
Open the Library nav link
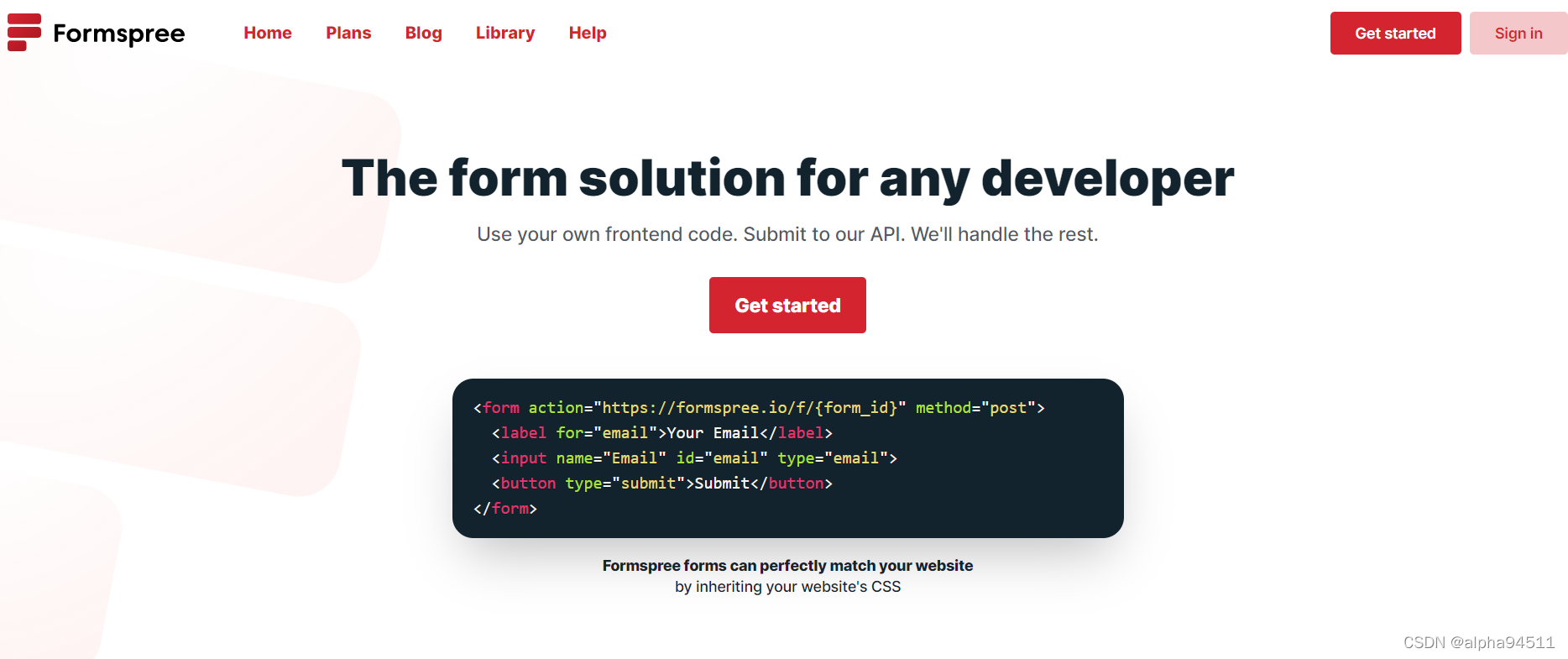tap(505, 33)
